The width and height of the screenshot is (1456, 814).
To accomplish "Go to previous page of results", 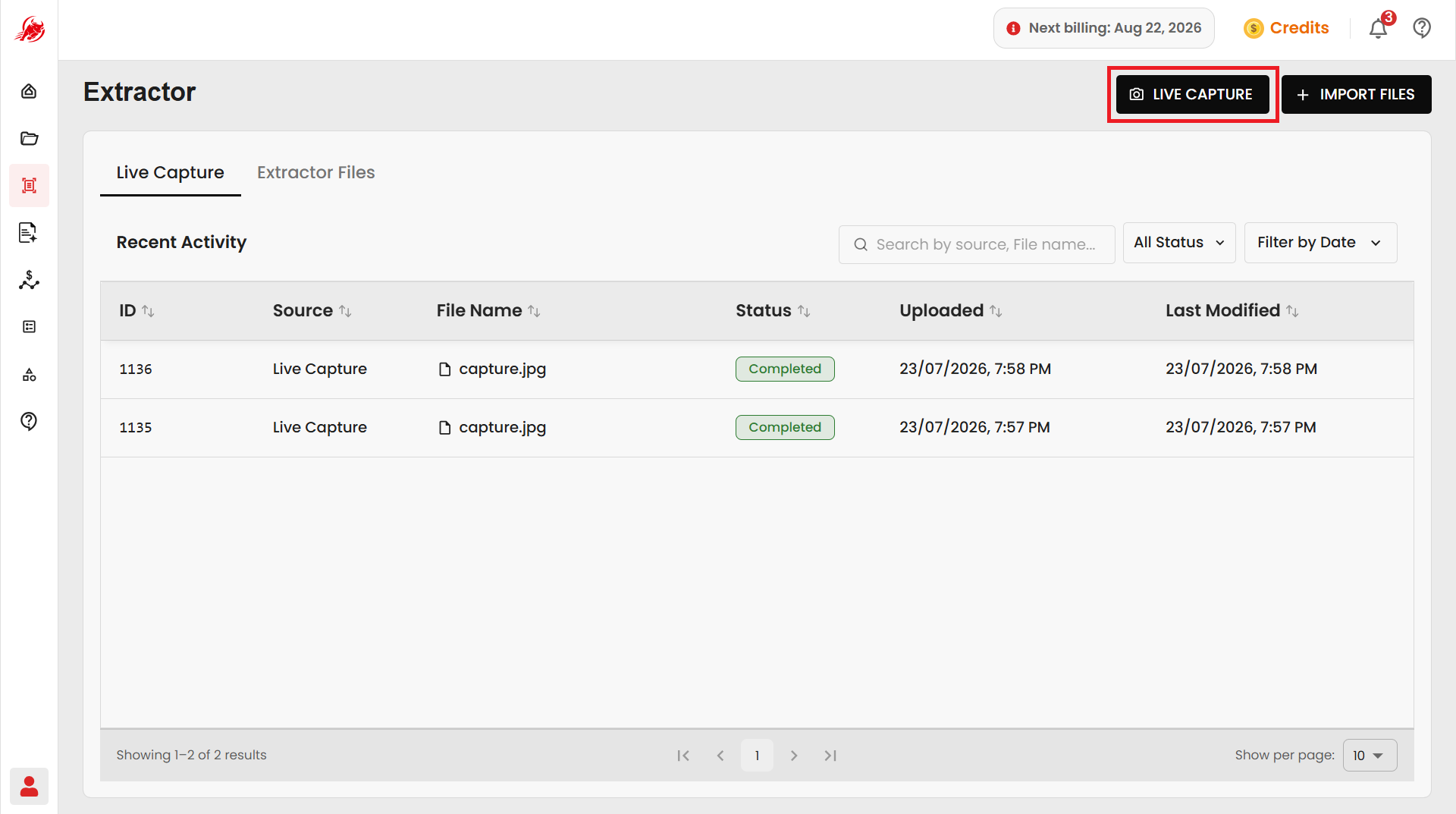I will click(720, 756).
